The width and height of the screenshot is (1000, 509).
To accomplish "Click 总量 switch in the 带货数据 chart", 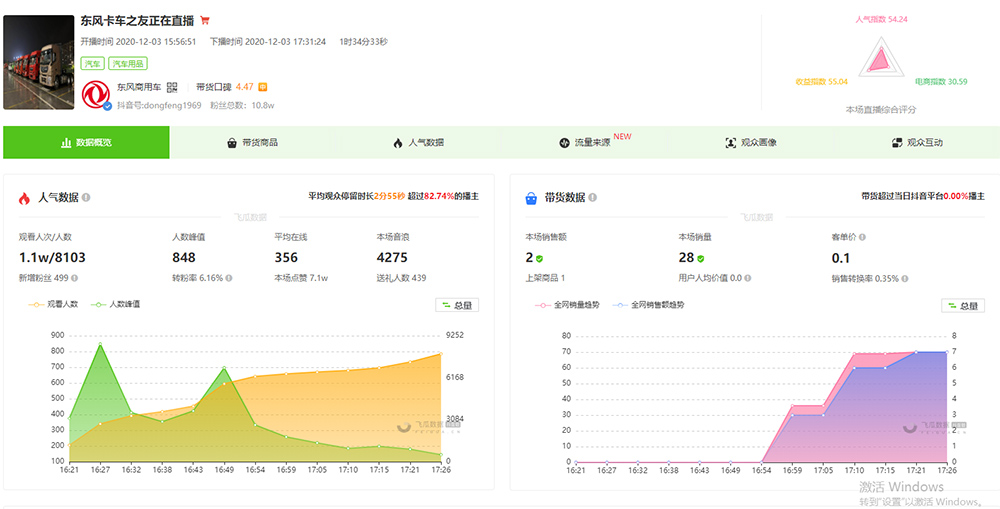I will pyautogui.click(x=963, y=305).
